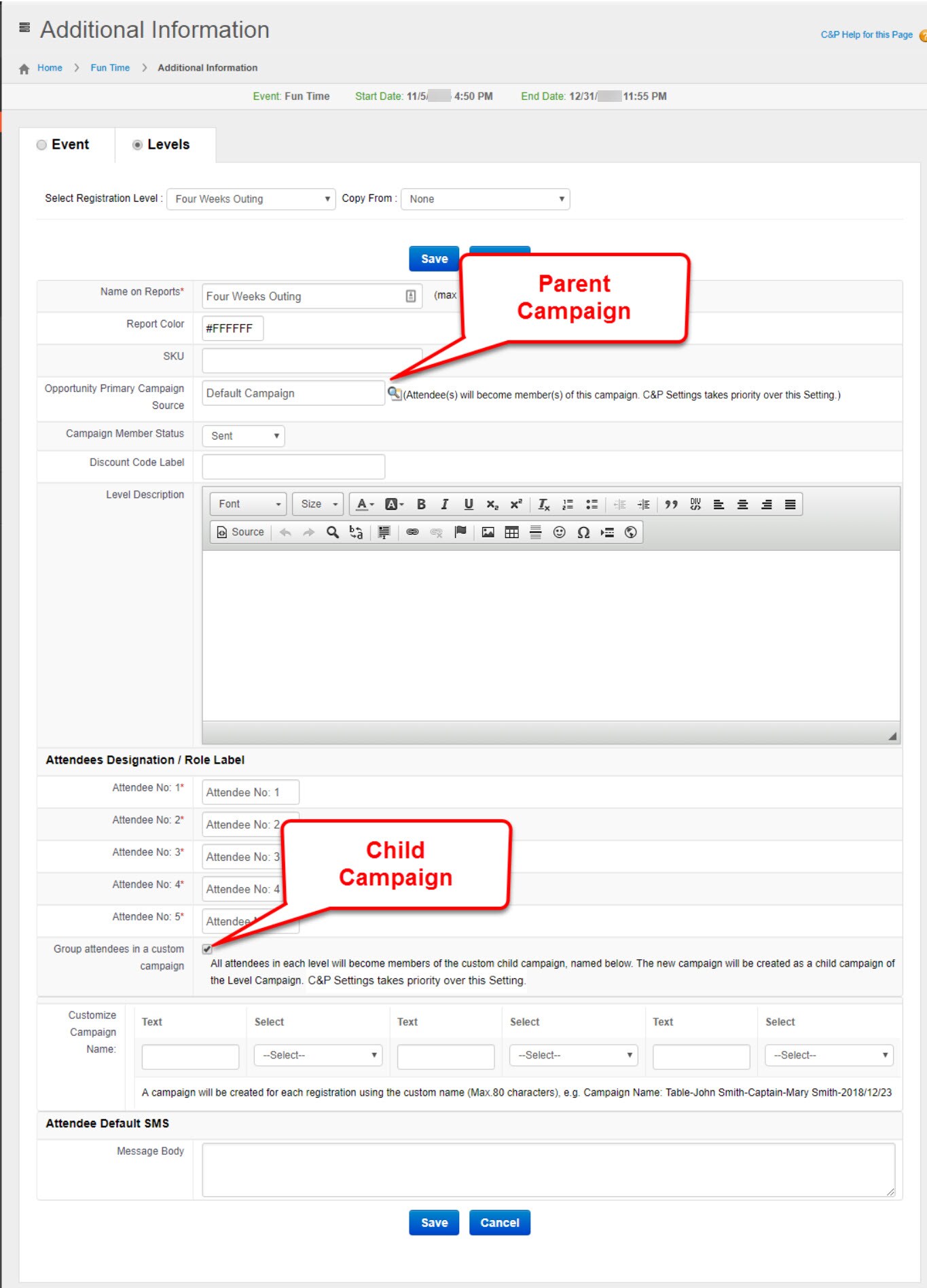927x1288 pixels.
Task: Insert a hyperlink
Action: pos(412,532)
